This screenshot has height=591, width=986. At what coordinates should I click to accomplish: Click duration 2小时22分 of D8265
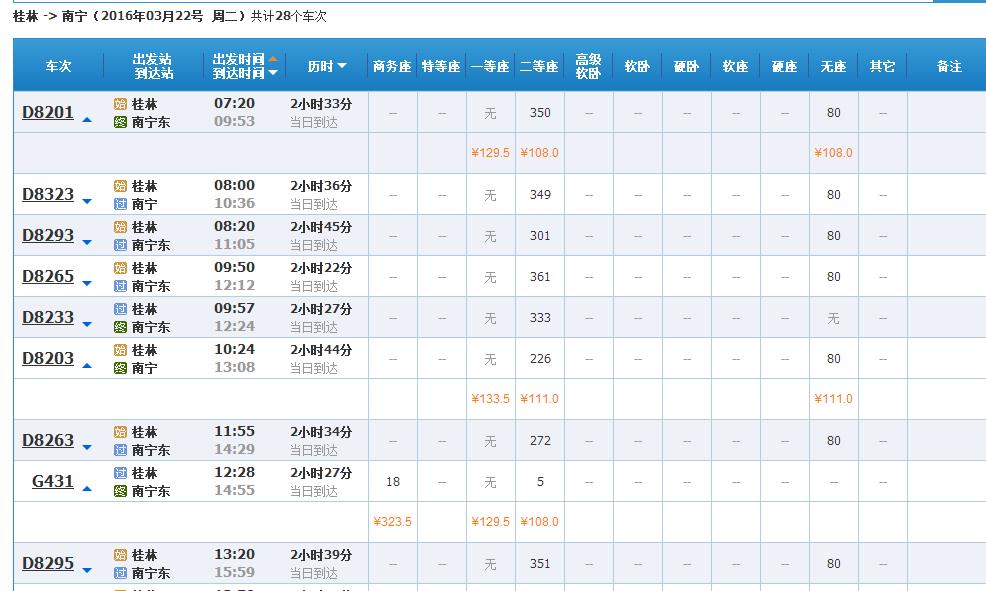pyautogui.click(x=321, y=268)
